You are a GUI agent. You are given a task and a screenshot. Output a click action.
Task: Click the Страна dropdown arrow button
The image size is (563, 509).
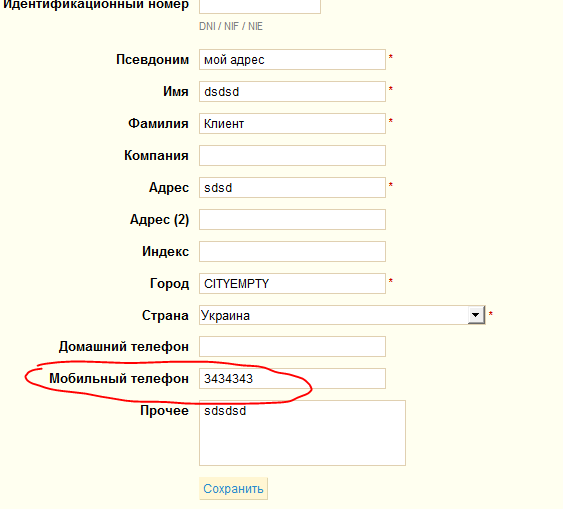[476, 315]
